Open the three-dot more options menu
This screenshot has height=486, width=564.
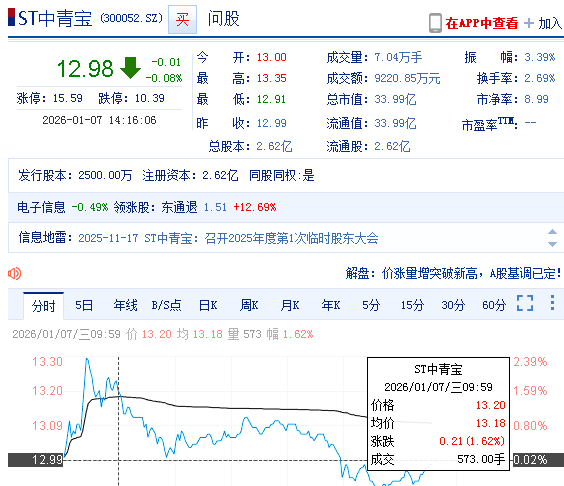(x=552, y=303)
